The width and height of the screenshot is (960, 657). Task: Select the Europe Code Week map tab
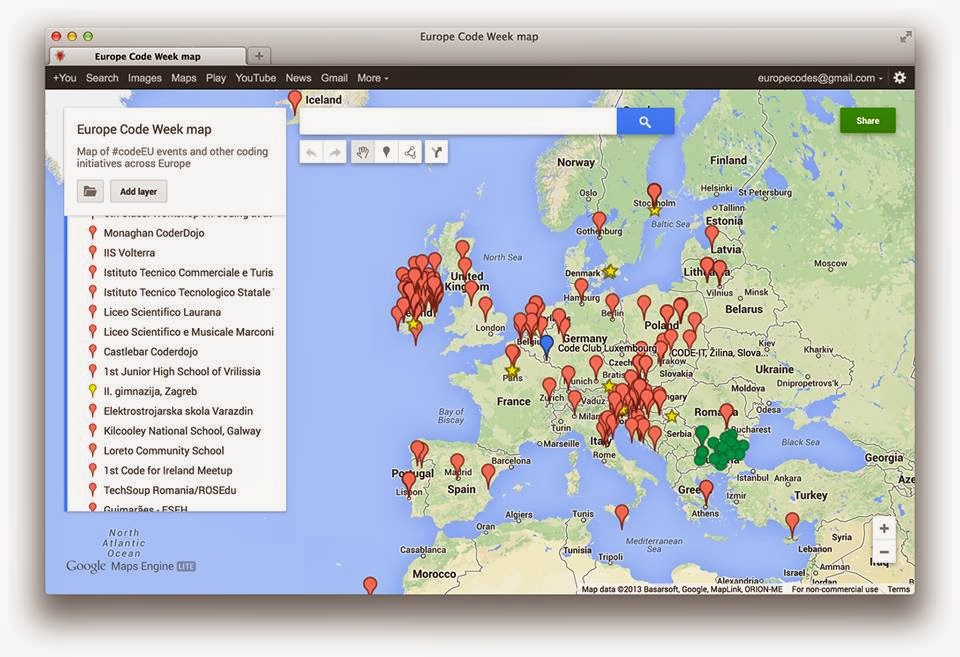148,56
